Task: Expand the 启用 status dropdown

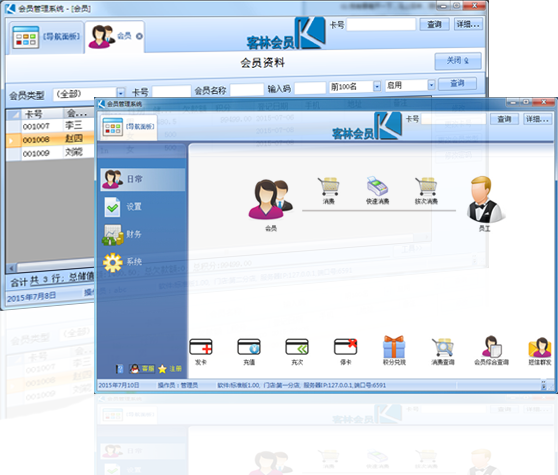Action: (x=431, y=85)
